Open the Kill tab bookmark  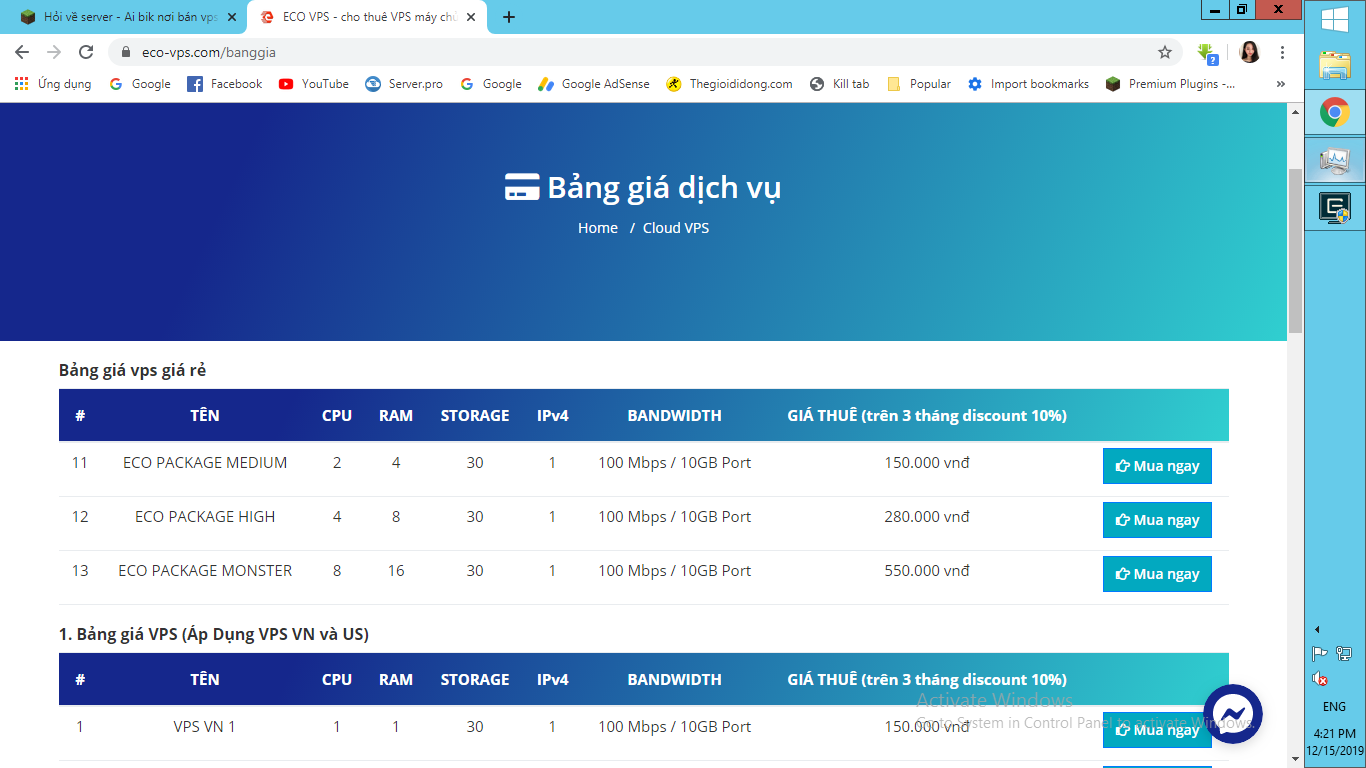click(840, 84)
